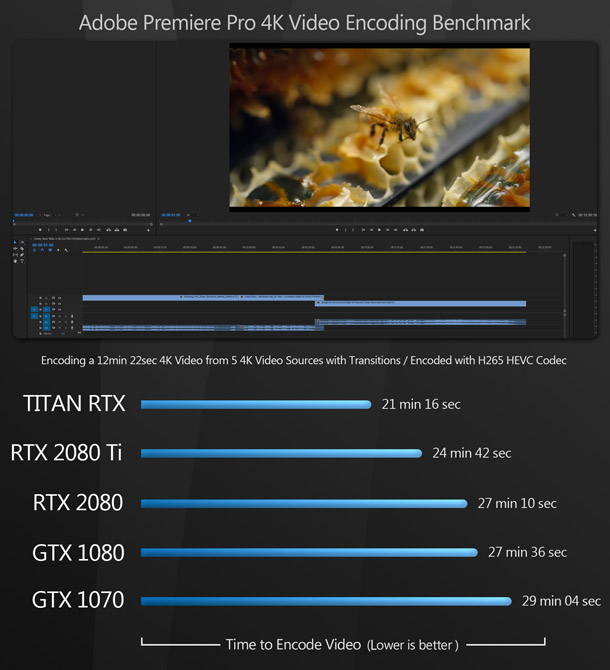Click Play in the Program Monitor

379,229
